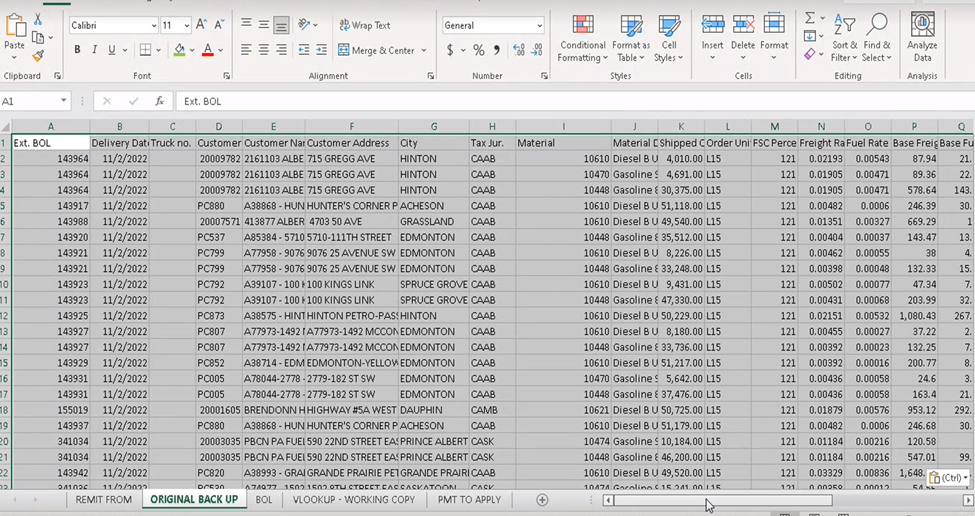Open Format as Table gallery
This screenshot has height=516, width=975.
(x=631, y=38)
